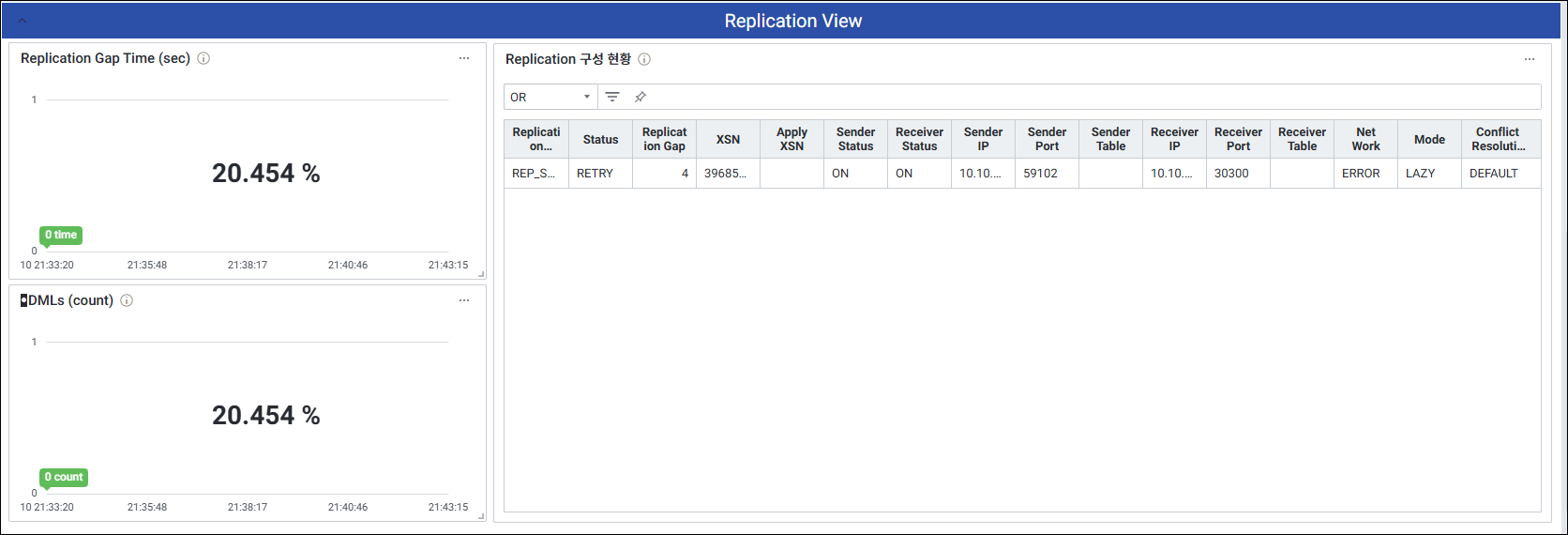Click the XSN column header
This screenshot has width=1568, height=535.
pyautogui.click(x=728, y=139)
